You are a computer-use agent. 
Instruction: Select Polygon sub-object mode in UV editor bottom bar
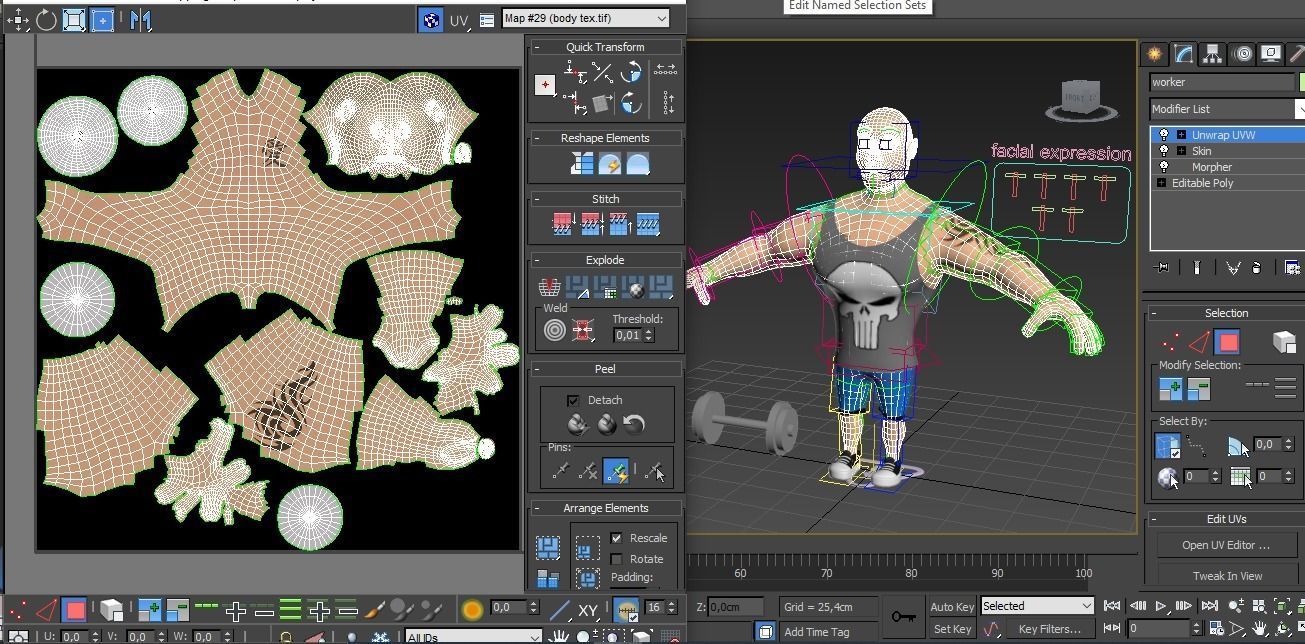pyautogui.click(x=74, y=609)
